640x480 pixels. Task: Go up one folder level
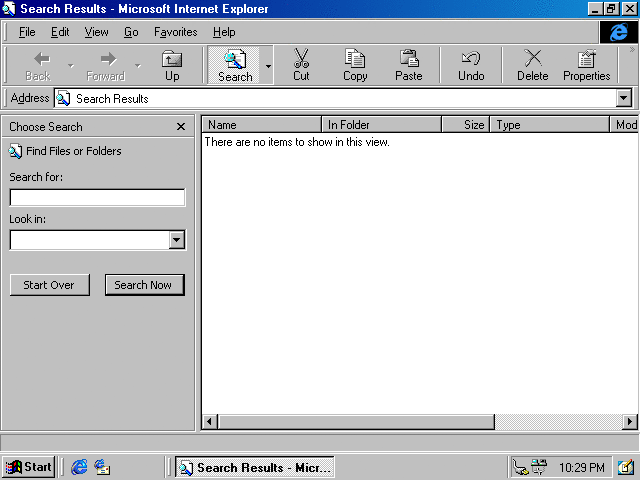(172, 65)
